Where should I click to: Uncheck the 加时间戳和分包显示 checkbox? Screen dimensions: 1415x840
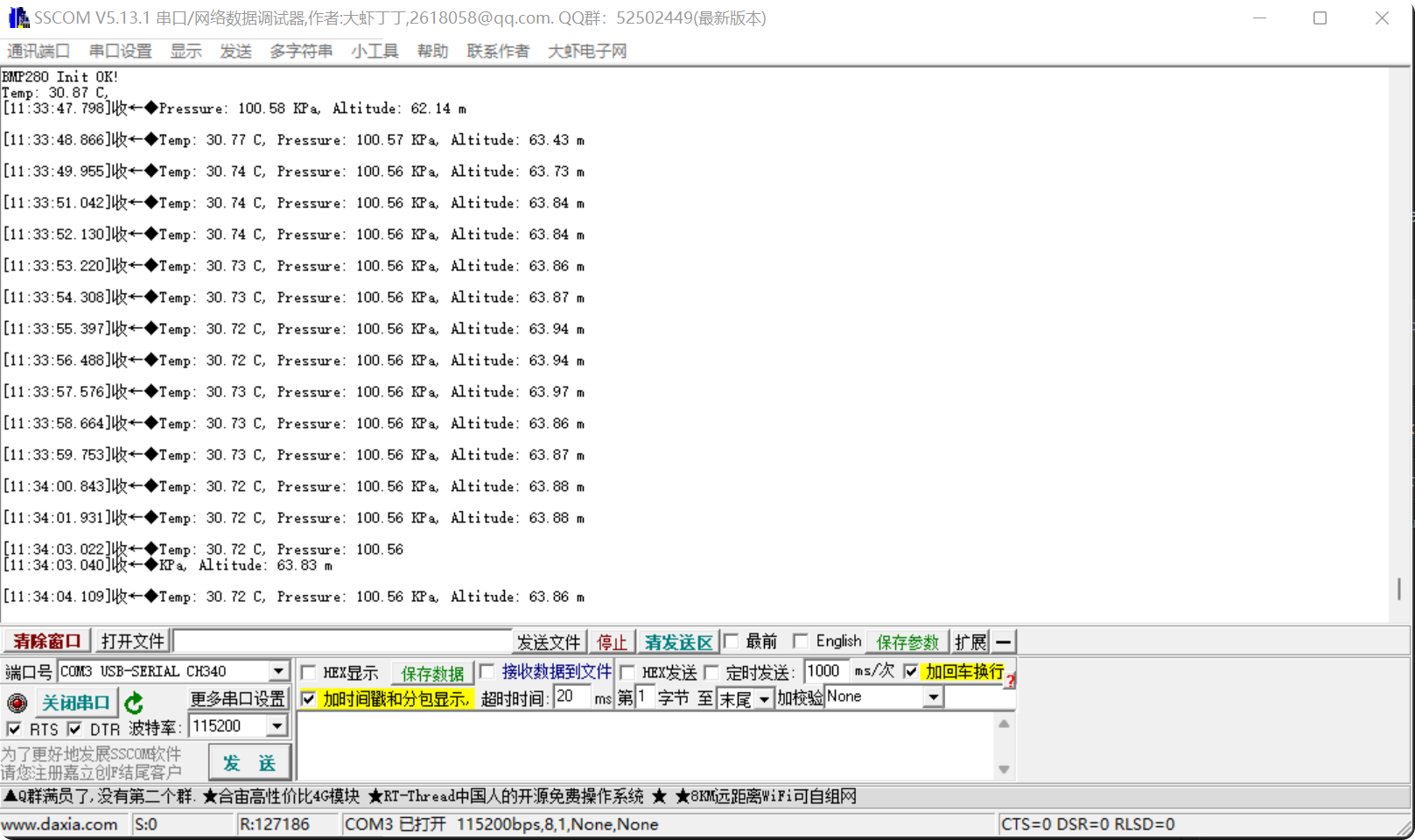tap(308, 699)
